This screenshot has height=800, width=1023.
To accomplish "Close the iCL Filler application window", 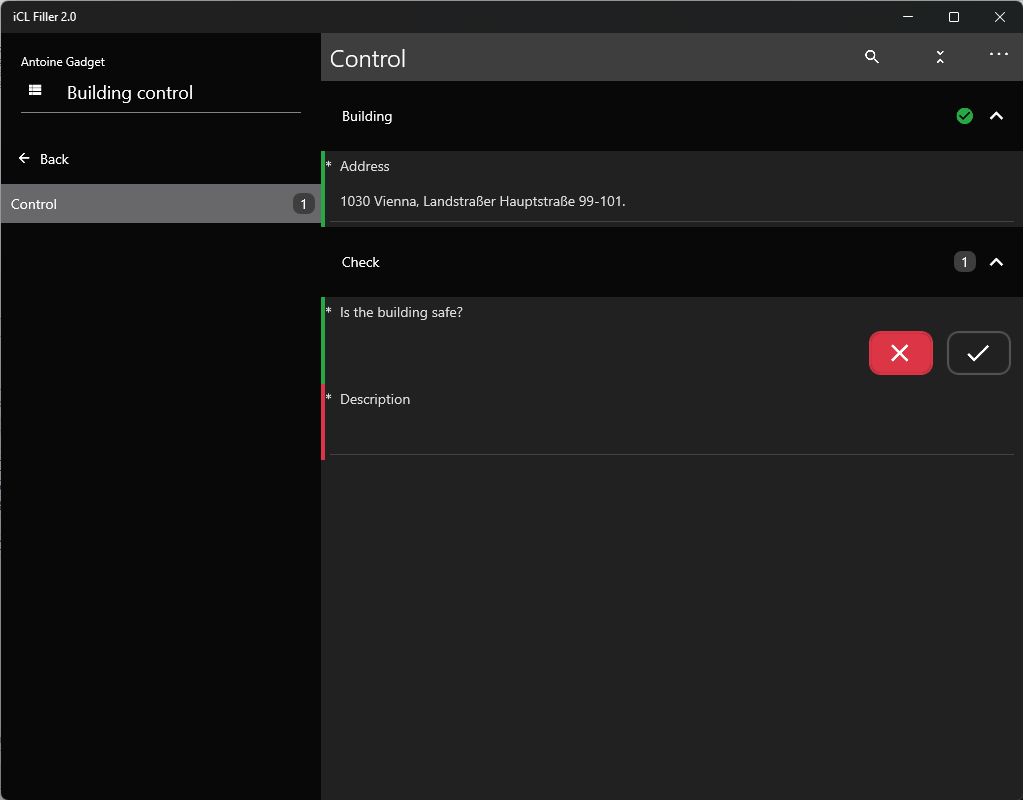I will pos(999,17).
